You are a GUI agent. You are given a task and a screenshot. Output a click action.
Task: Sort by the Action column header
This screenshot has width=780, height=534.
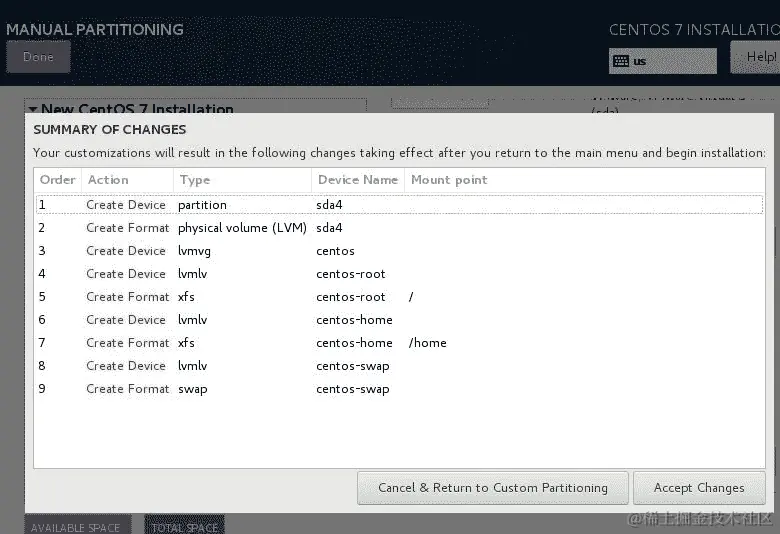(x=127, y=180)
